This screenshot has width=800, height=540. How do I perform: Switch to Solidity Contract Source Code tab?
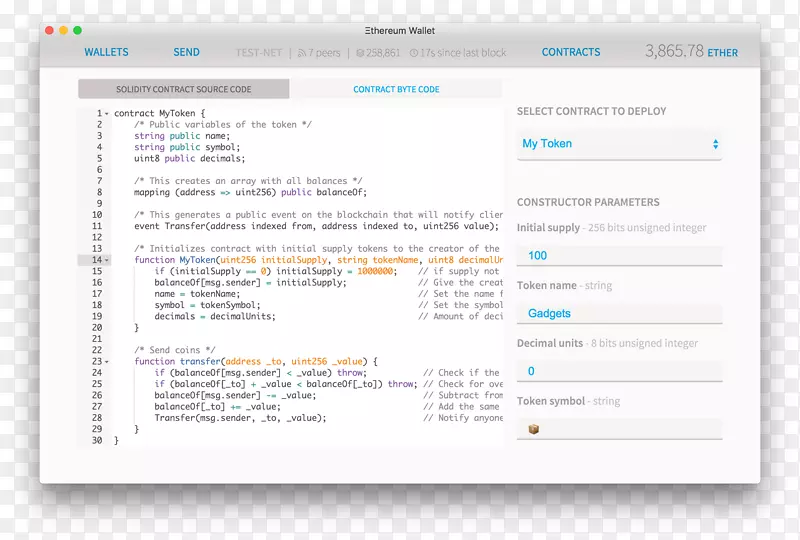click(x=184, y=90)
